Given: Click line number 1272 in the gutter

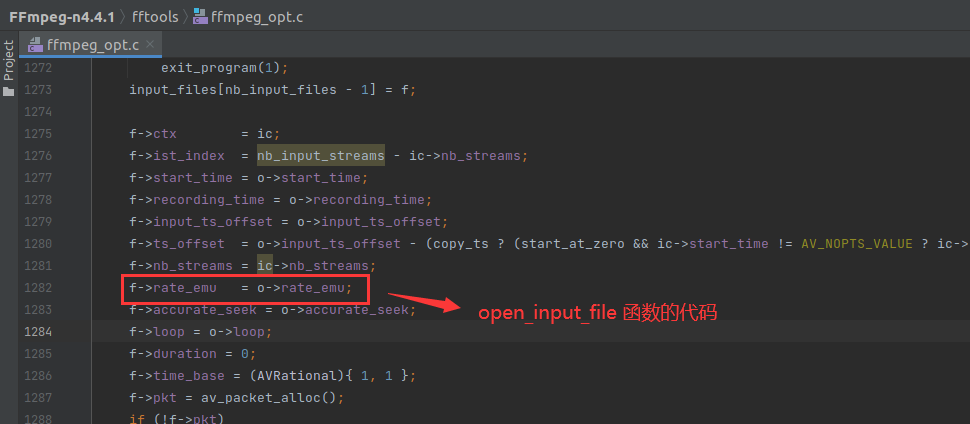Looking at the screenshot, I should pos(38,68).
